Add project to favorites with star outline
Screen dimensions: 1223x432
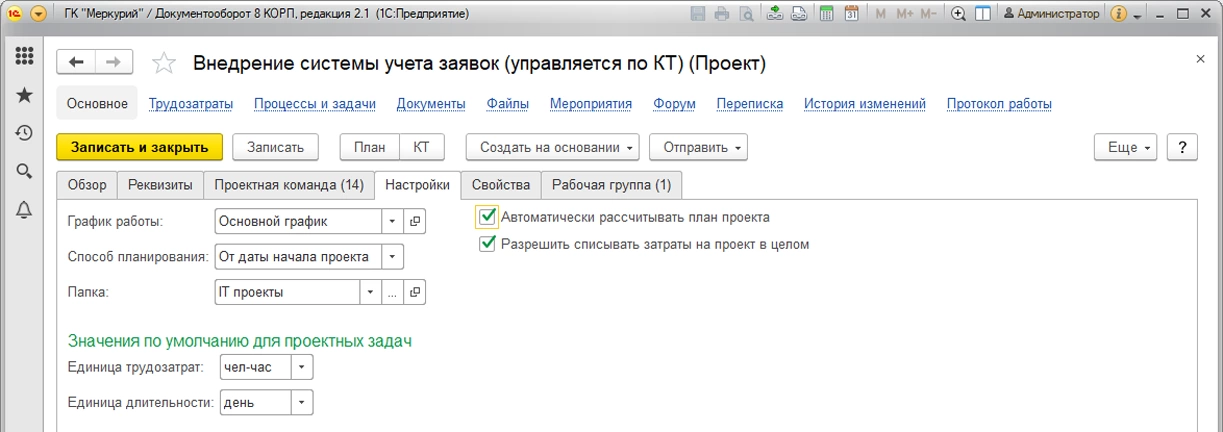point(164,64)
